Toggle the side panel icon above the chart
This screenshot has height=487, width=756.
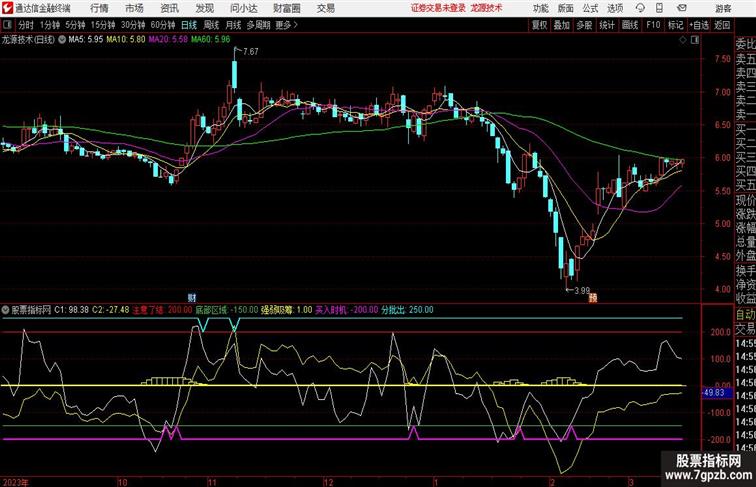[695, 40]
